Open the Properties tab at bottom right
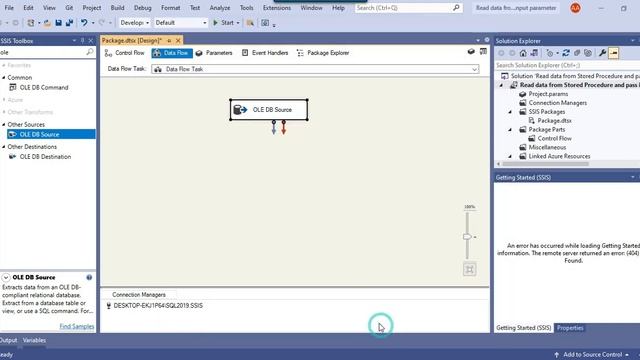This screenshot has height=360, width=640. (570, 328)
